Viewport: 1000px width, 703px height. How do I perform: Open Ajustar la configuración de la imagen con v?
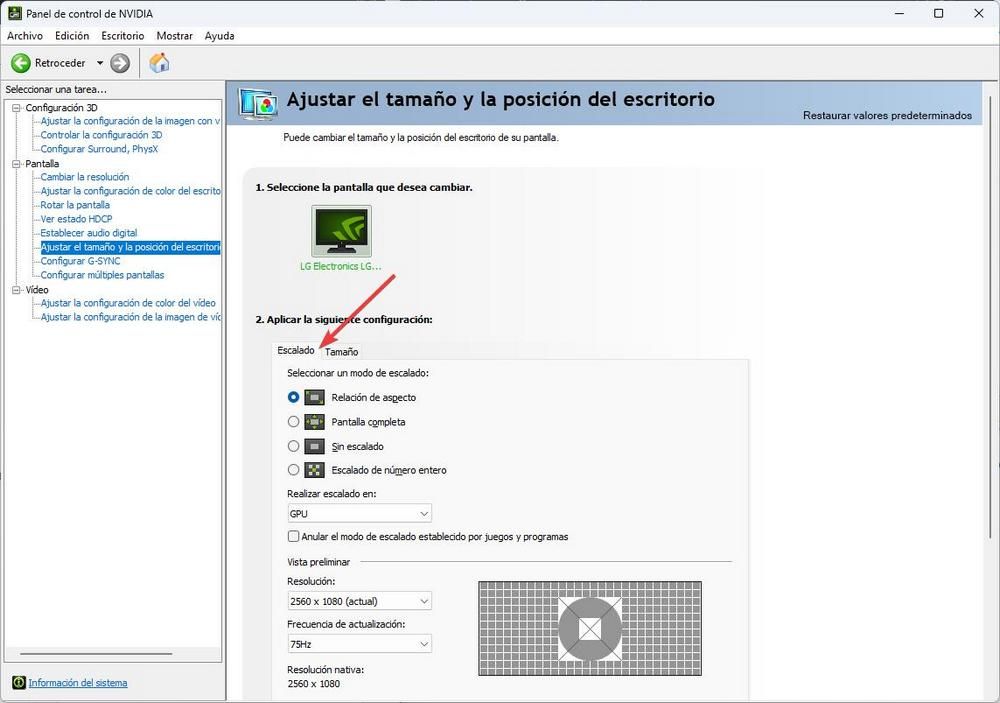[130, 121]
